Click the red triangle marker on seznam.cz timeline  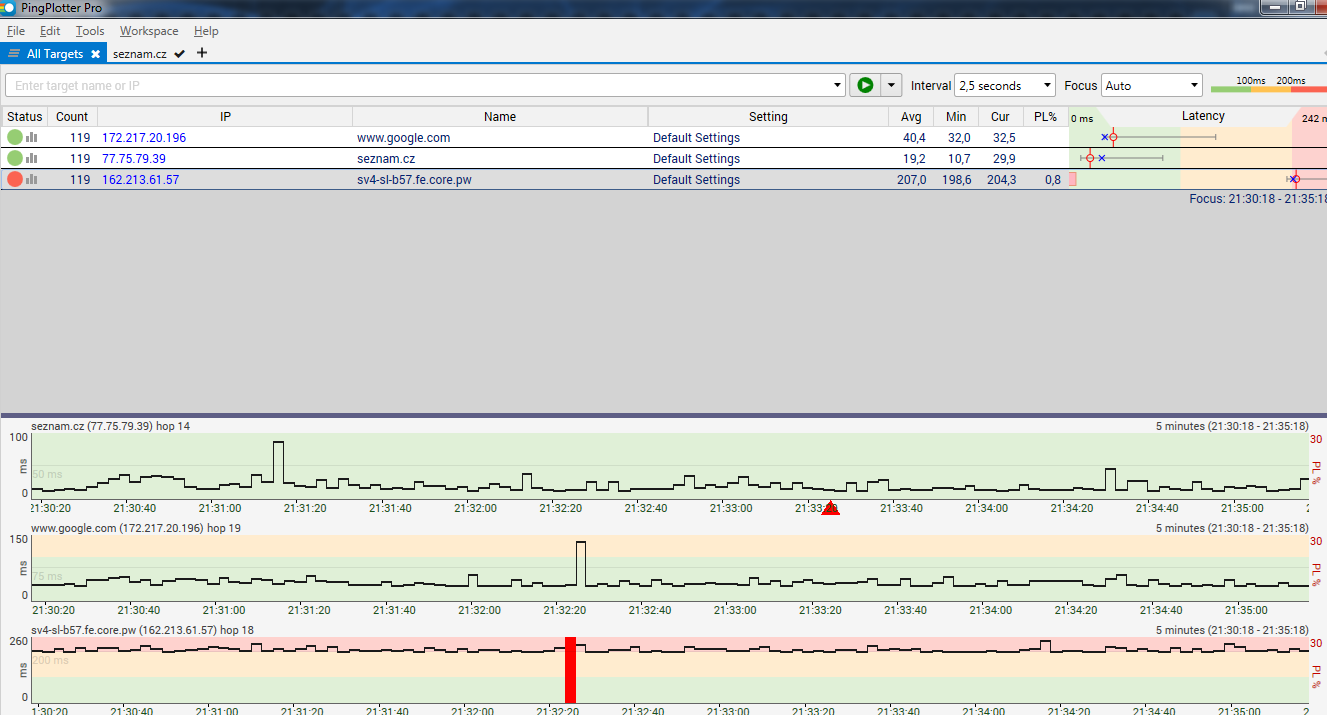click(830, 509)
